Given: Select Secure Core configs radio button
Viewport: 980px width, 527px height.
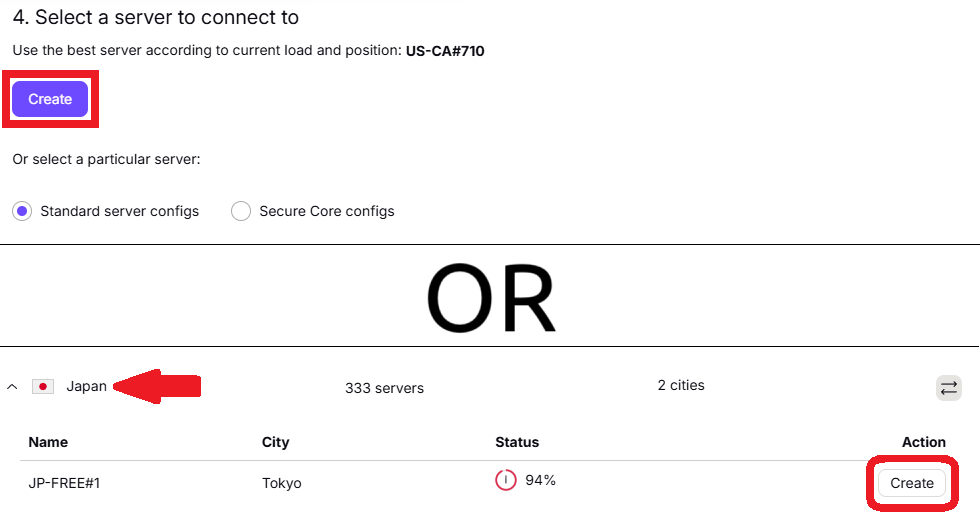Looking at the screenshot, I should pos(241,211).
